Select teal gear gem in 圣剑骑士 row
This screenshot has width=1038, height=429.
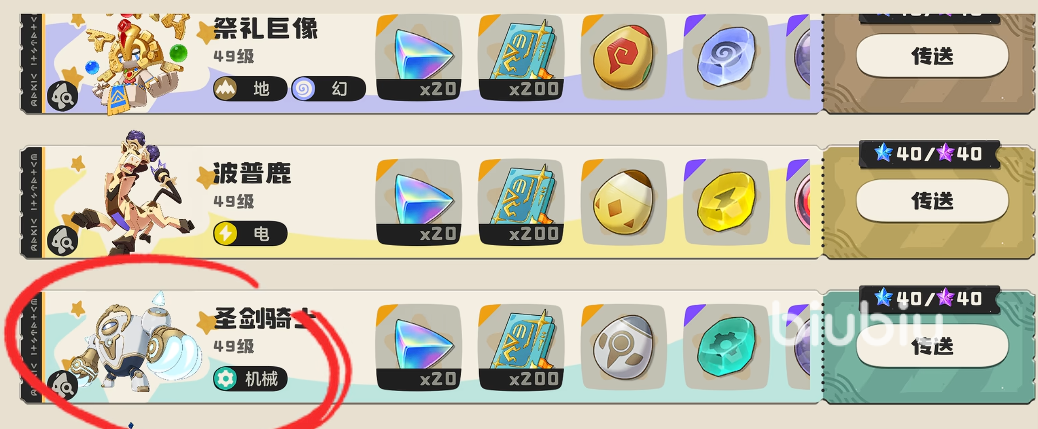[x=726, y=347]
